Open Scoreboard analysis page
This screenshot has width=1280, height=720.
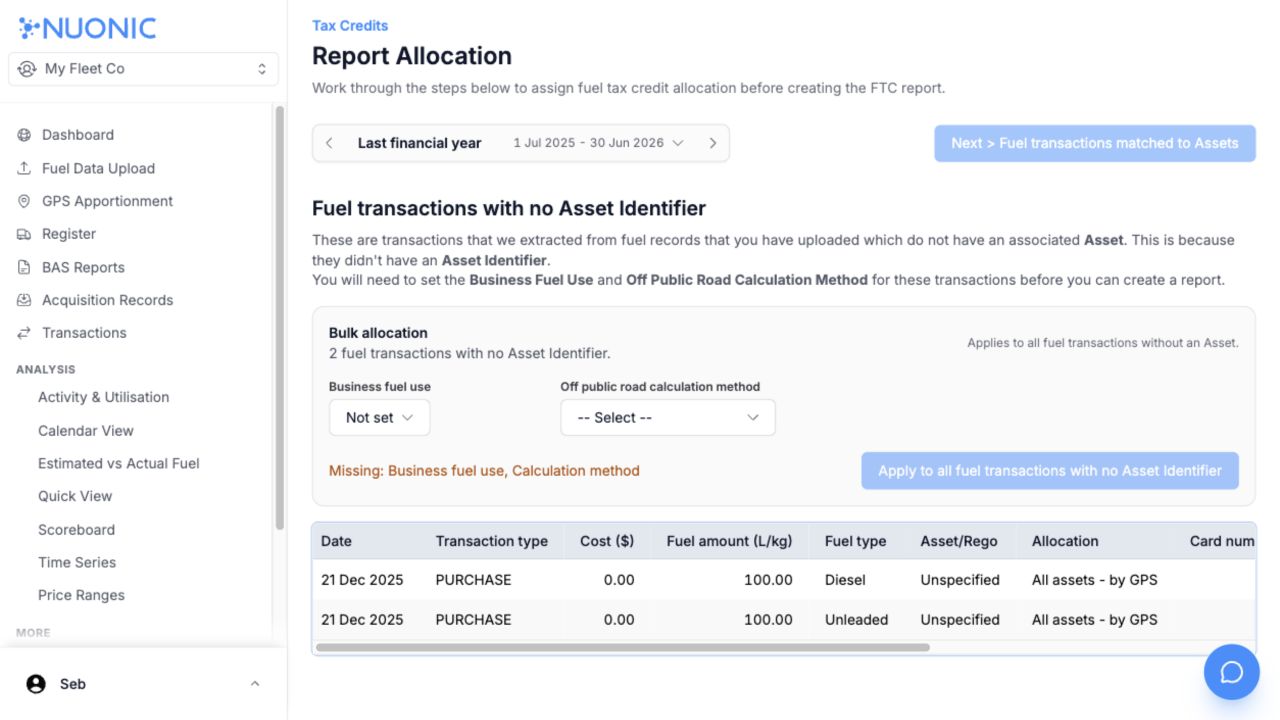[76, 529]
